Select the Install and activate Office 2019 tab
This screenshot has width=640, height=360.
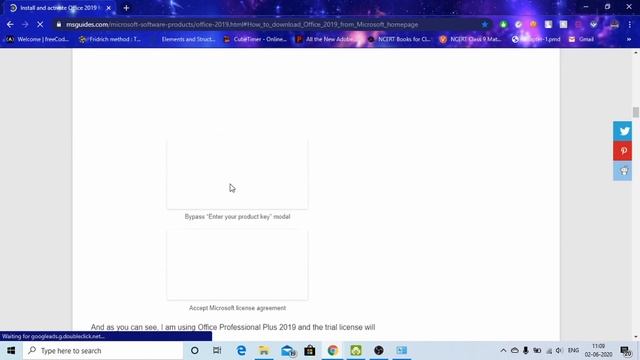click(x=58, y=8)
